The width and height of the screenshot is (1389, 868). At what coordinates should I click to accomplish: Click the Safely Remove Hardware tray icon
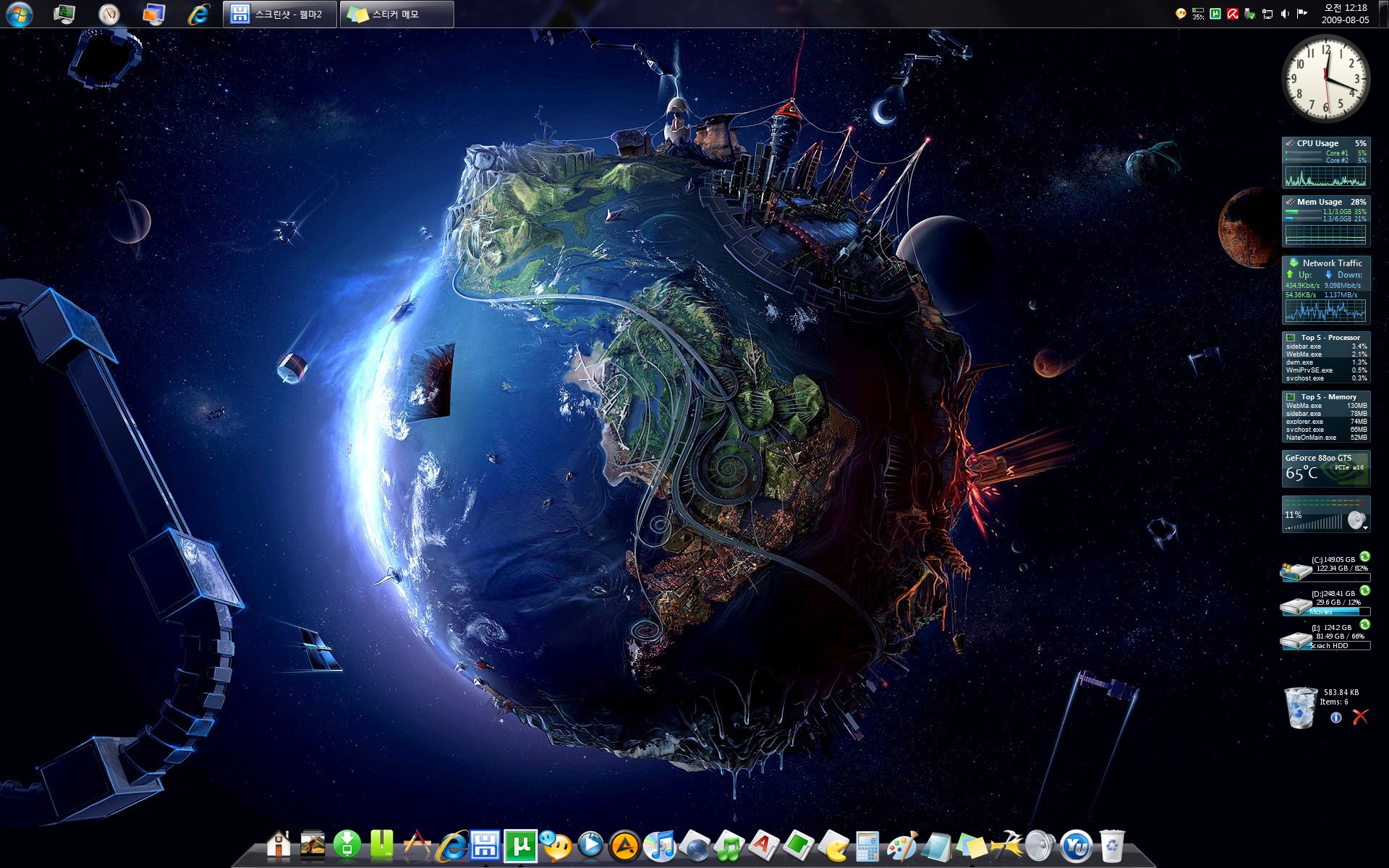[1250, 14]
